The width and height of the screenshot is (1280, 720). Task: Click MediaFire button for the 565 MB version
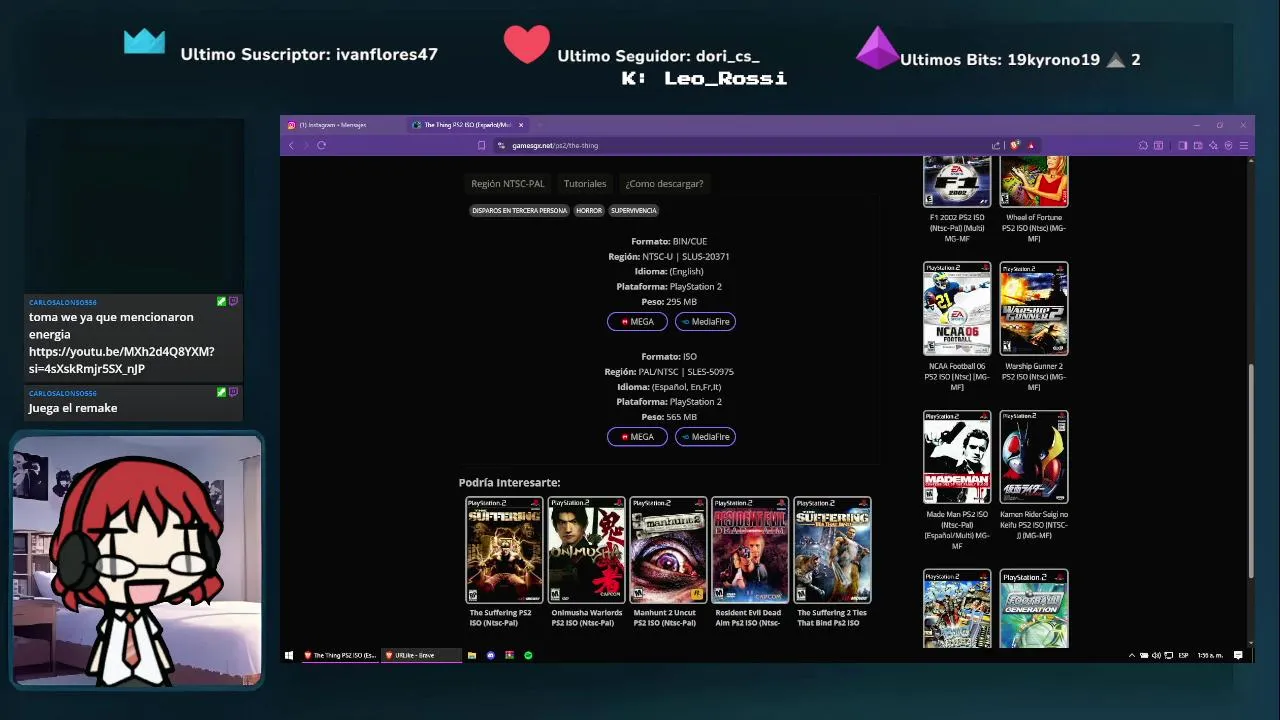click(705, 436)
